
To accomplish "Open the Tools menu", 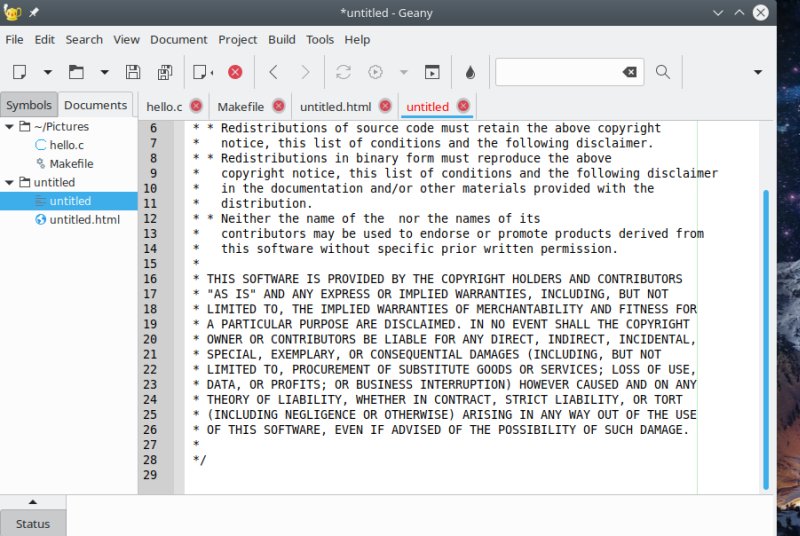I will (x=320, y=39).
